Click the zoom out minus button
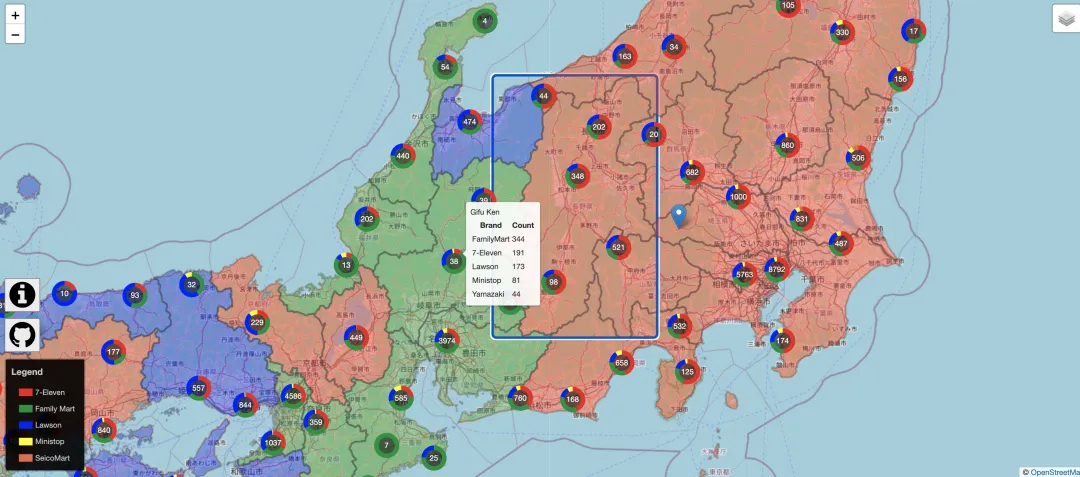 tap(15, 35)
